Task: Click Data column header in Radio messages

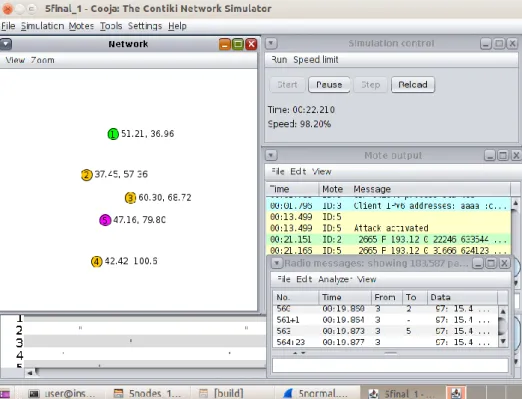Action: tap(462, 297)
